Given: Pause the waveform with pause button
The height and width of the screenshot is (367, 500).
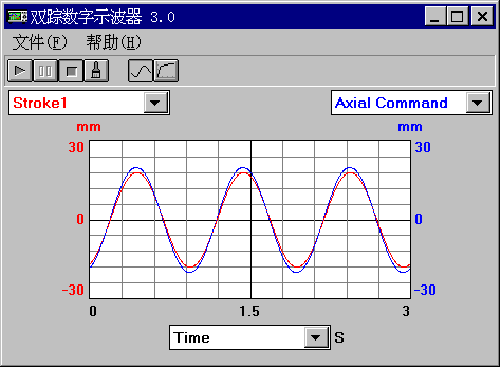Looking at the screenshot, I should [45, 71].
